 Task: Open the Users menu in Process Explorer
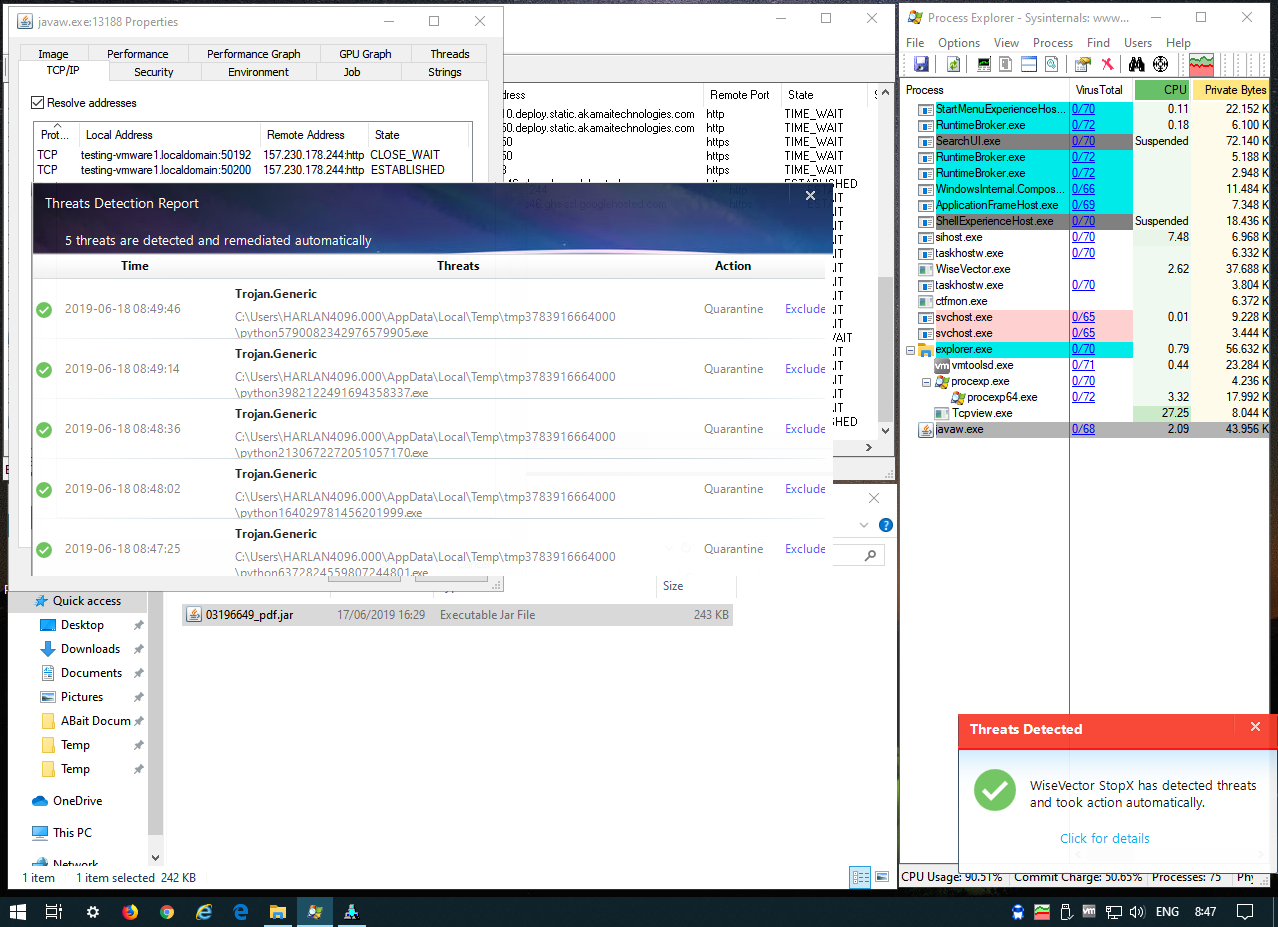pyautogui.click(x=1138, y=43)
